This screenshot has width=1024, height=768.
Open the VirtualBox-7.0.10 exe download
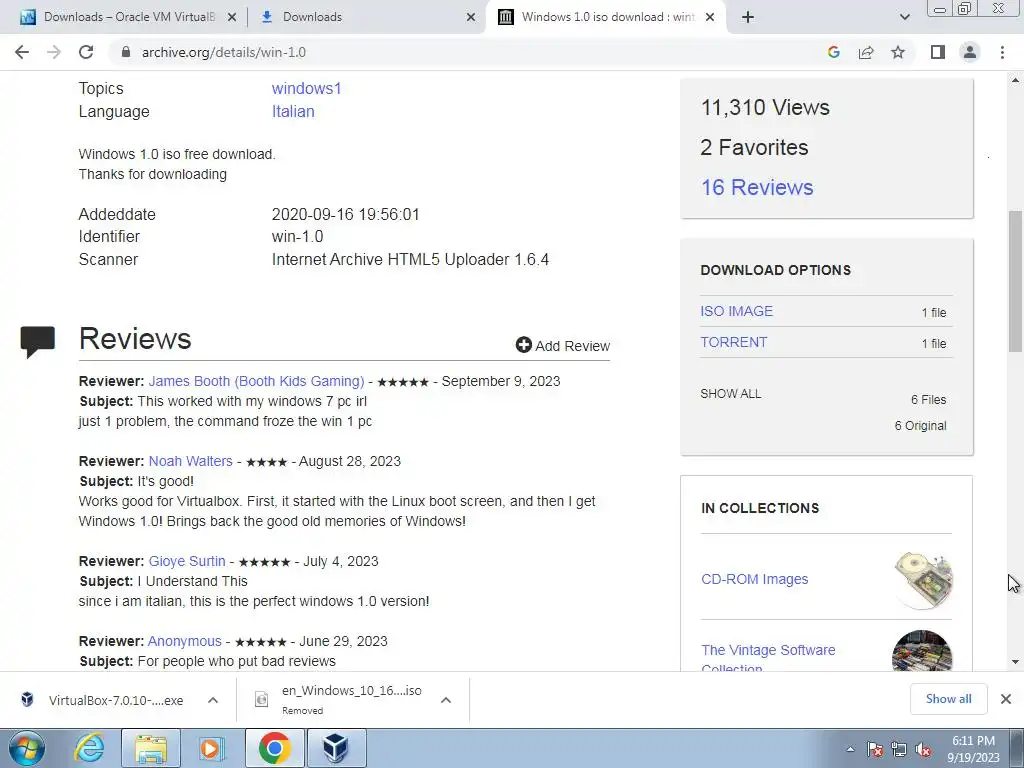pyautogui.click(x=104, y=700)
